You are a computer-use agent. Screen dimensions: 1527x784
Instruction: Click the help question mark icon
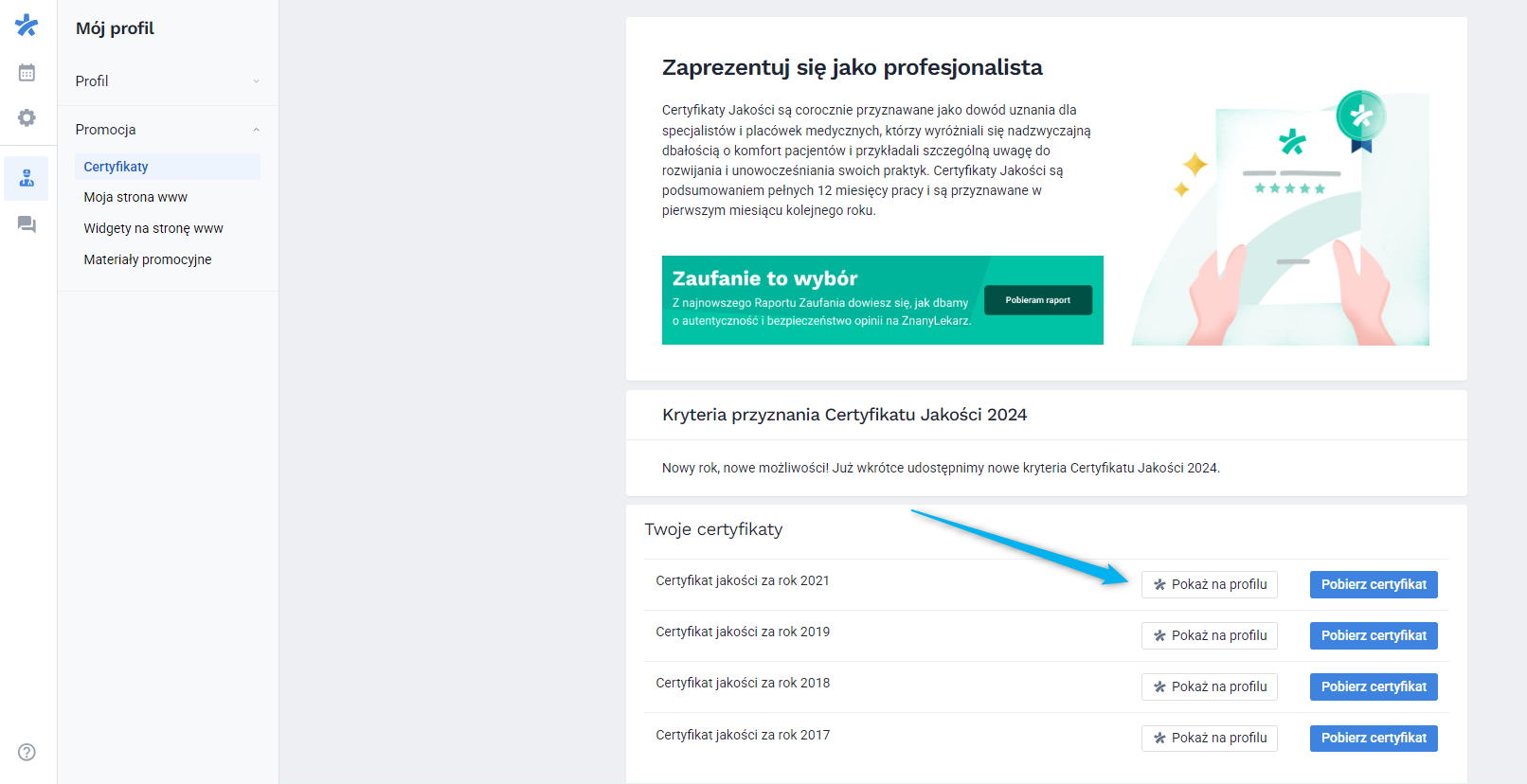tap(27, 751)
